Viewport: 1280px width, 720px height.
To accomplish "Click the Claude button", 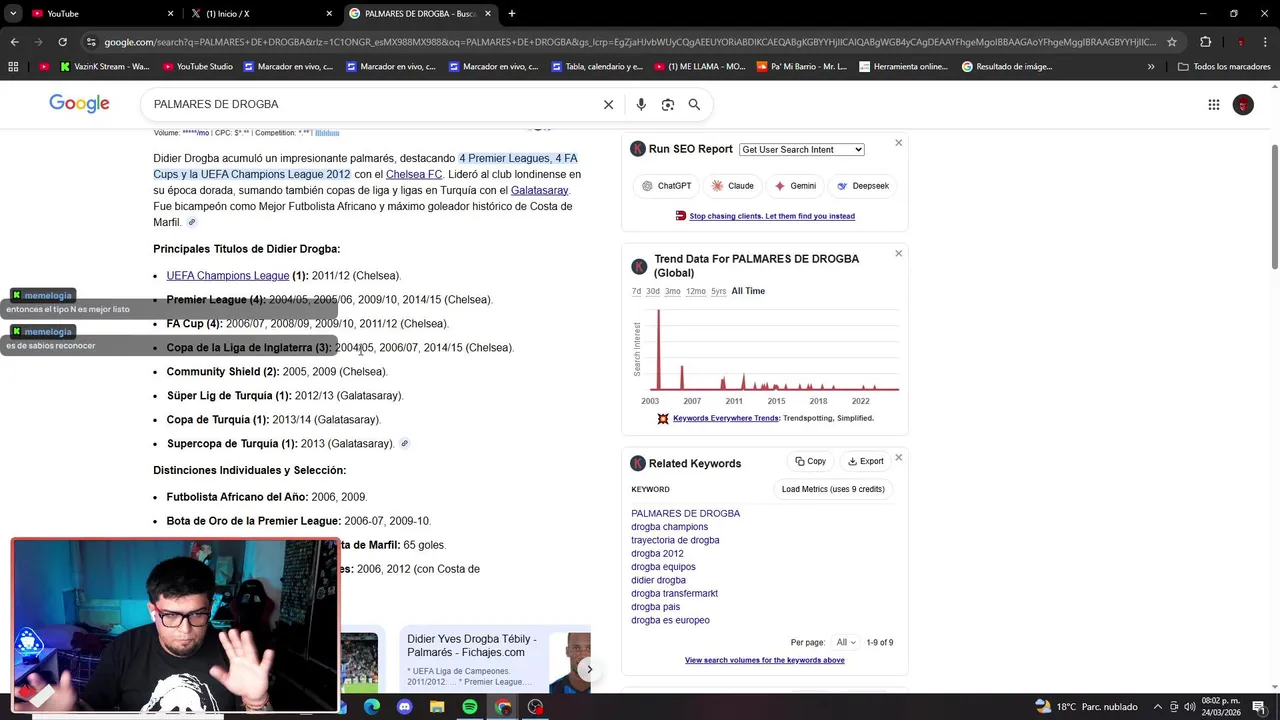I will point(732,186).
